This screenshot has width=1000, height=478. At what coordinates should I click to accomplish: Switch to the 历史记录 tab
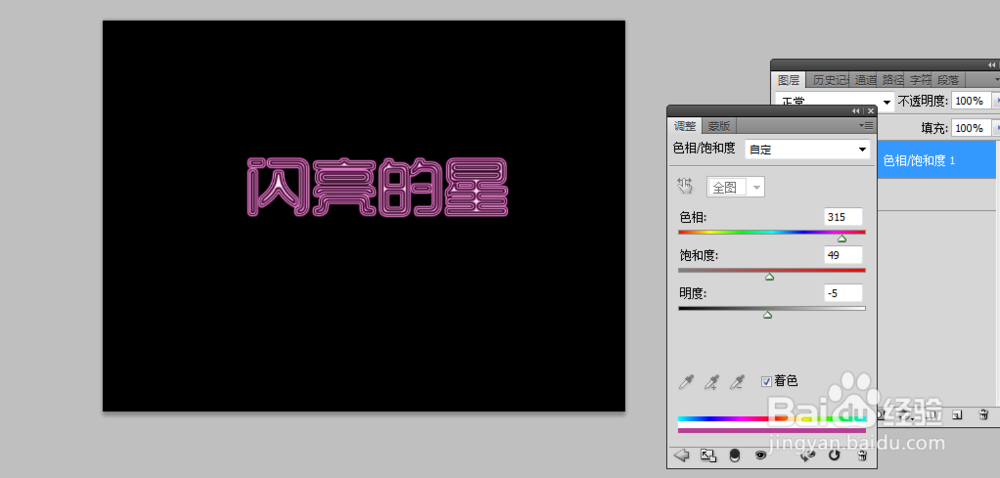coord(828,80)
